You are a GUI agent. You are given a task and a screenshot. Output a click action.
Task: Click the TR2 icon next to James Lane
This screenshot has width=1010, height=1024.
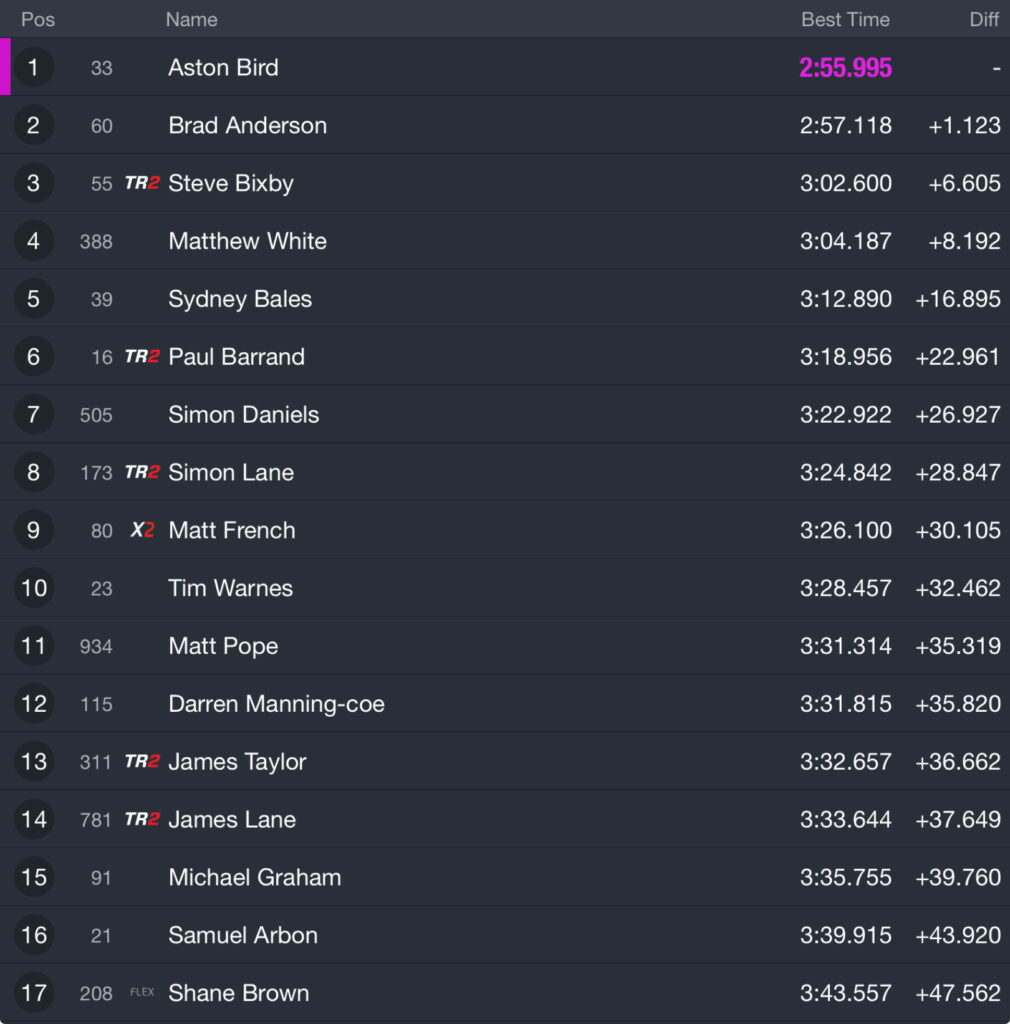tap(142, 819)
